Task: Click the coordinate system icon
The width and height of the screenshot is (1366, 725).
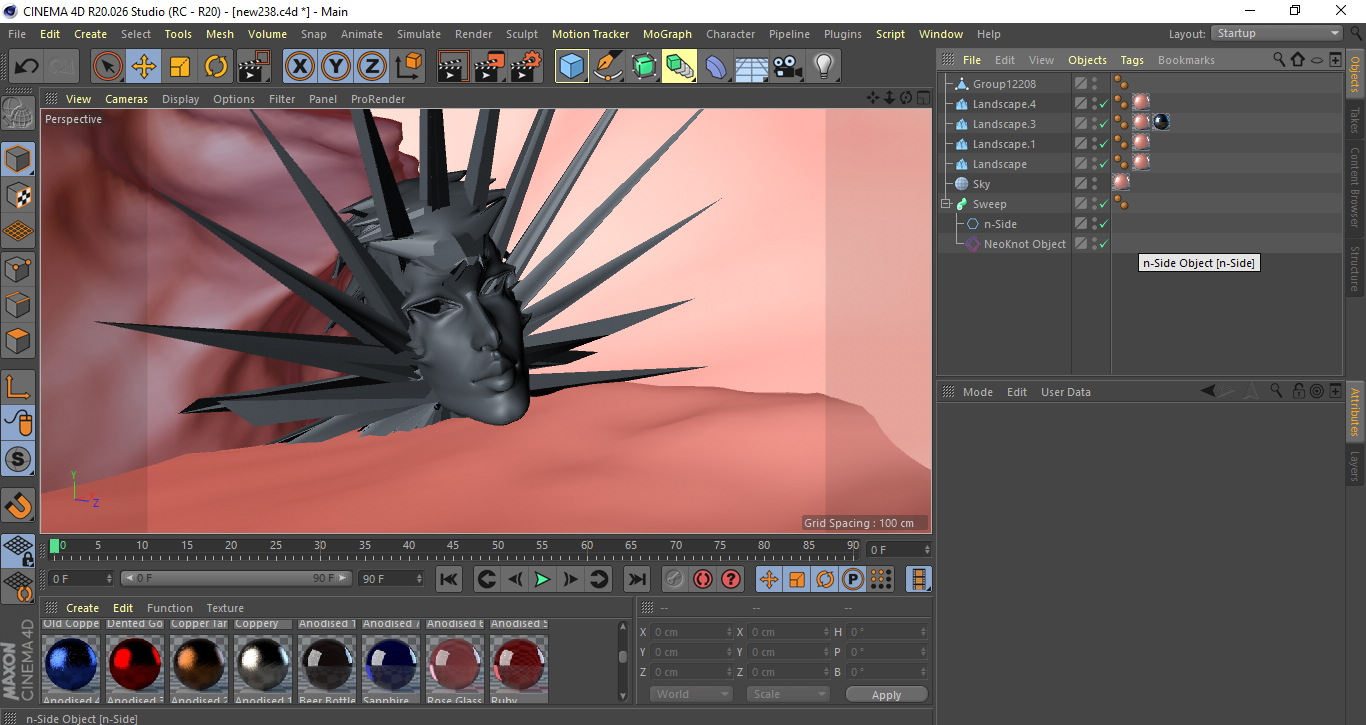Action: (x=408, y=67)
